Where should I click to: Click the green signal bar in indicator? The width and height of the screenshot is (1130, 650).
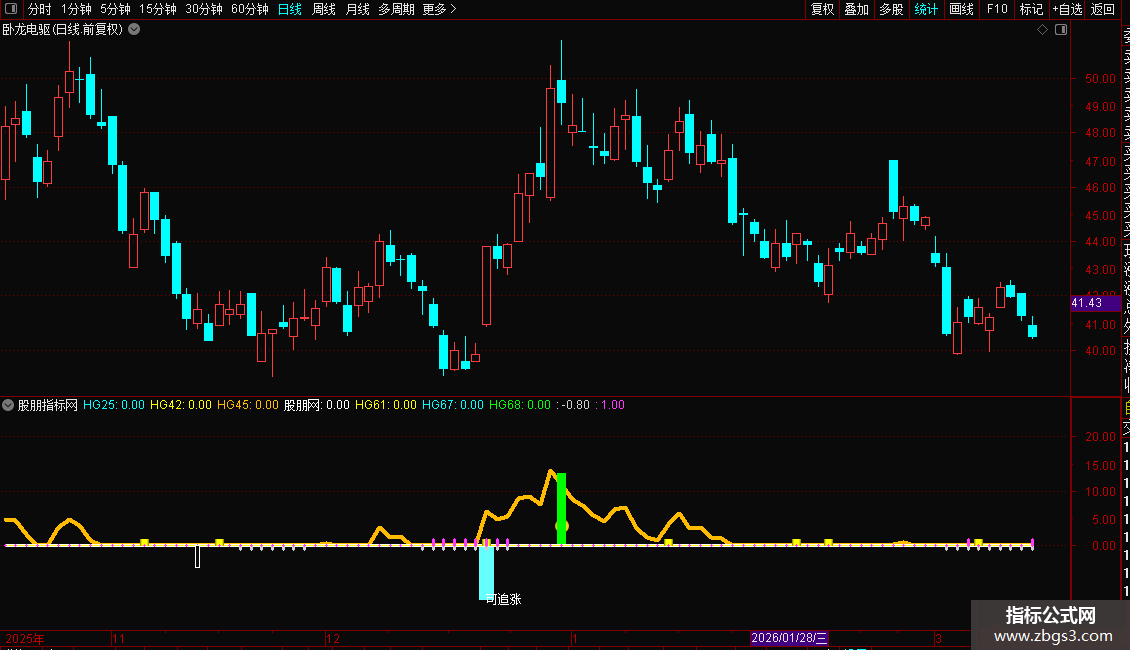coord(561,509)
